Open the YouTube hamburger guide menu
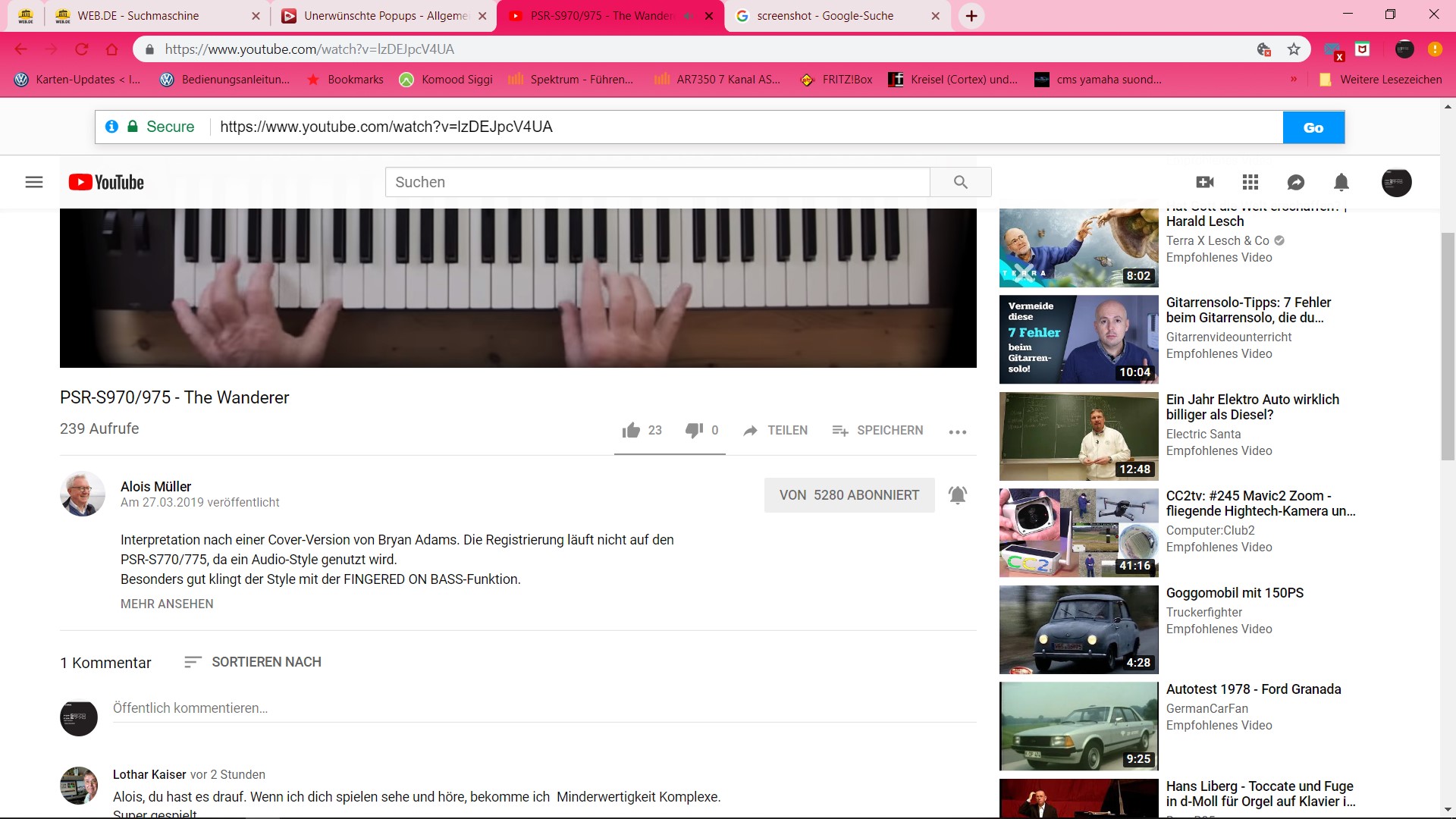The height and width of the screenshot is (819, 1456). click(34, 182)
